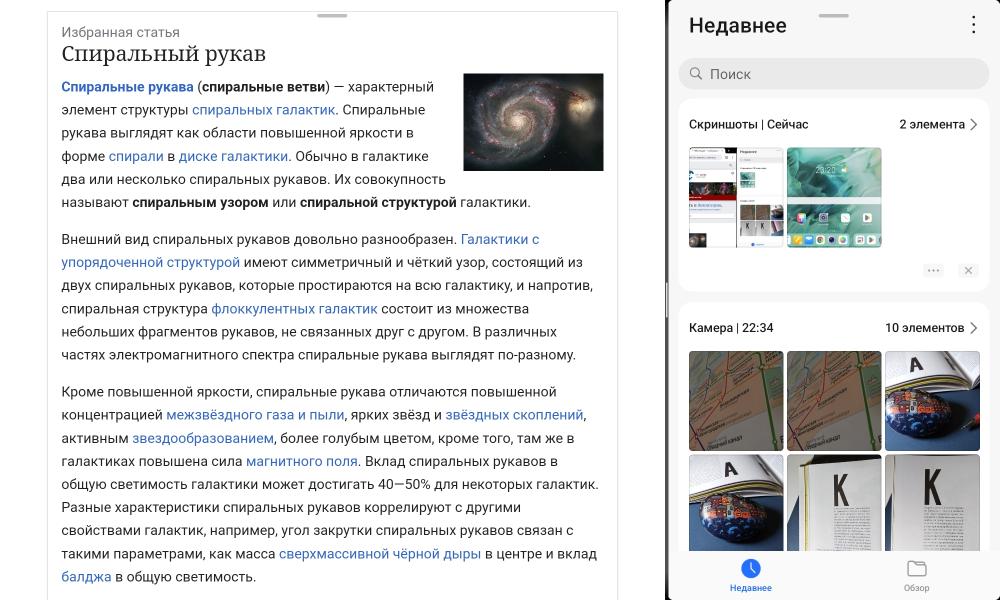The image size is (1000, 600).
Task: Click the drag handle above the article
Action: (332, 16)
